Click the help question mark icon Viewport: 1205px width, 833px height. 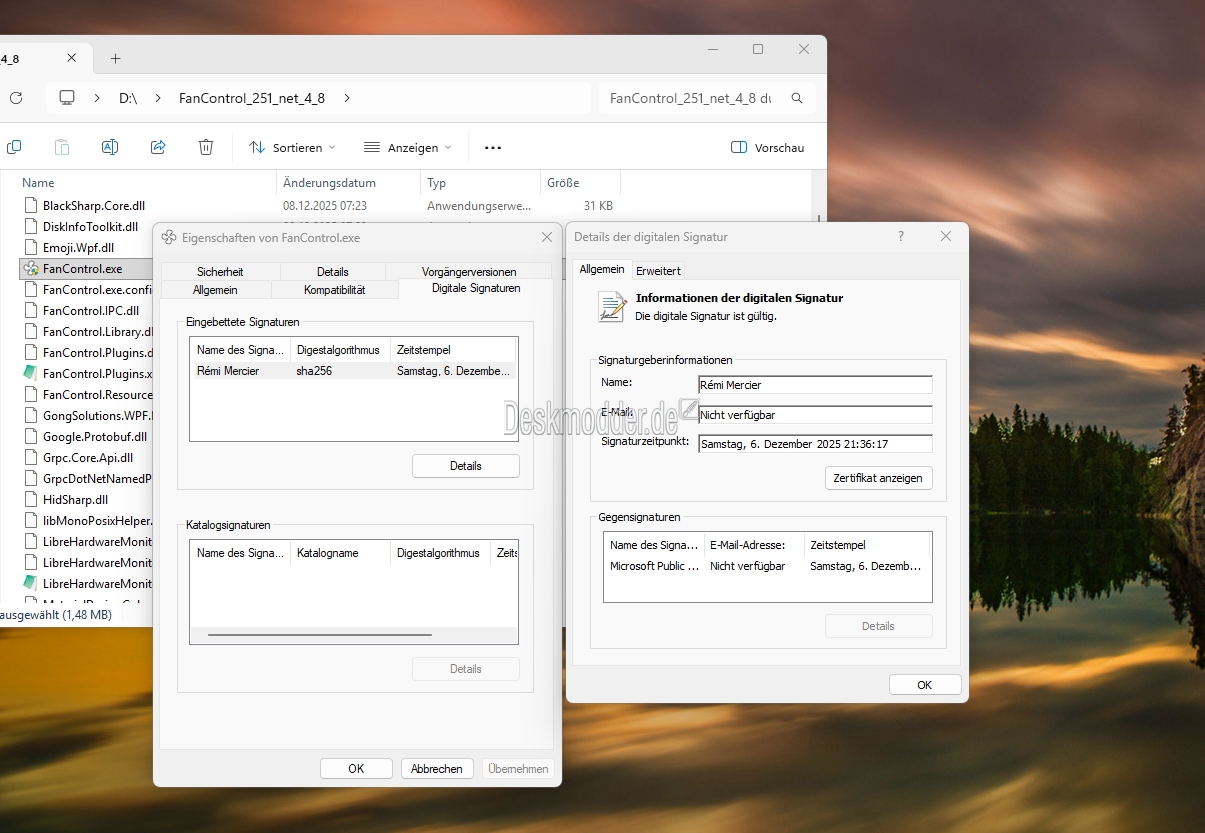(x=901, y=237)
